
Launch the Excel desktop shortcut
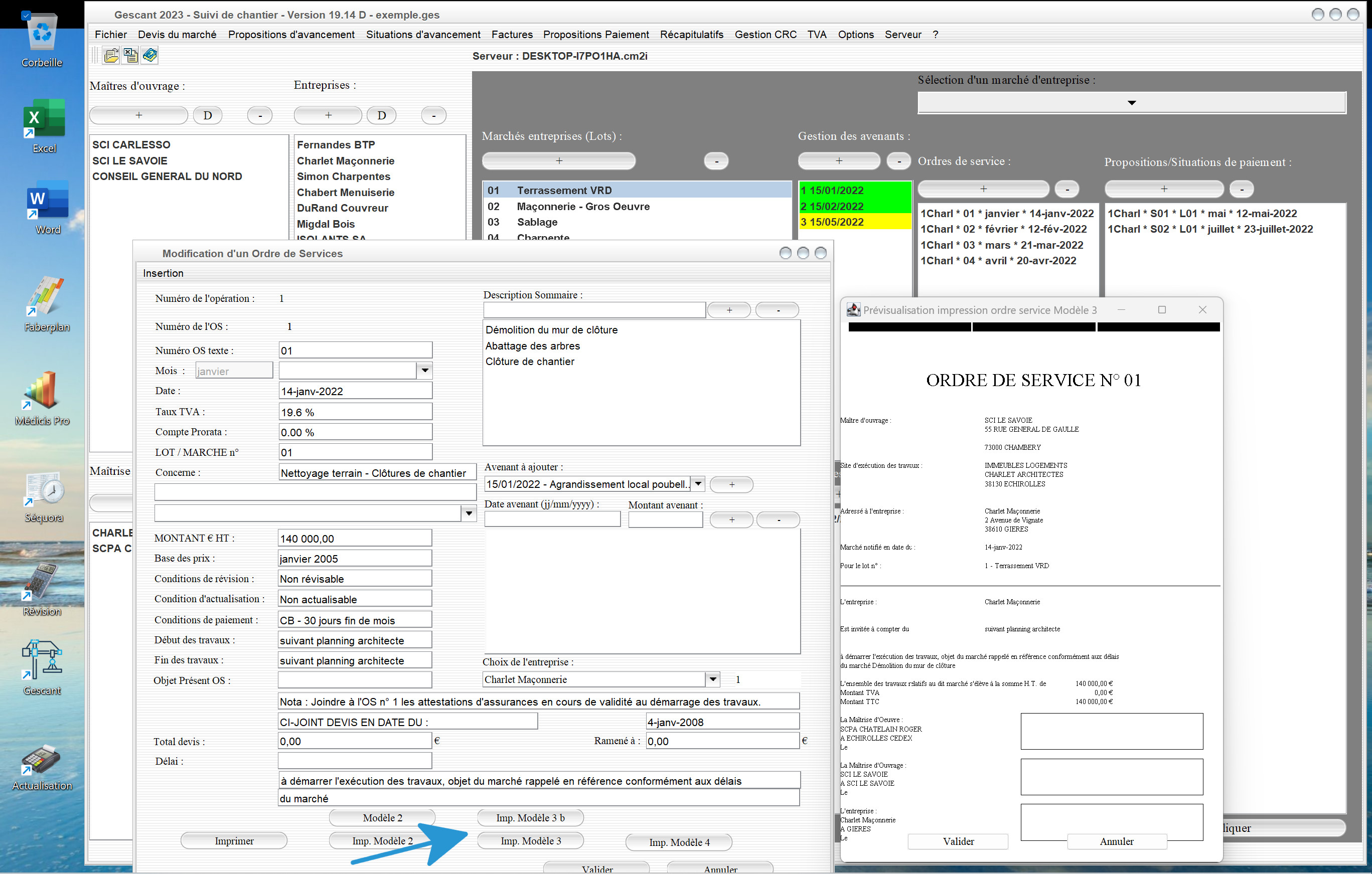click(x=44, y=125)
